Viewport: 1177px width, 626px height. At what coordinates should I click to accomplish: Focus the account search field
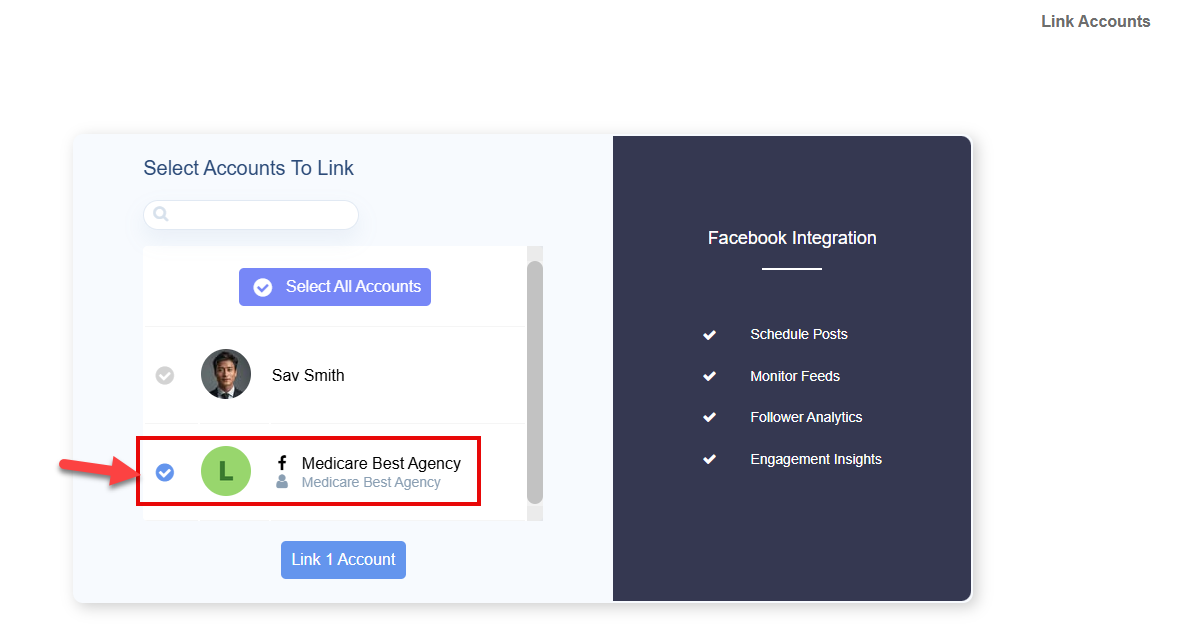(251, 215)
